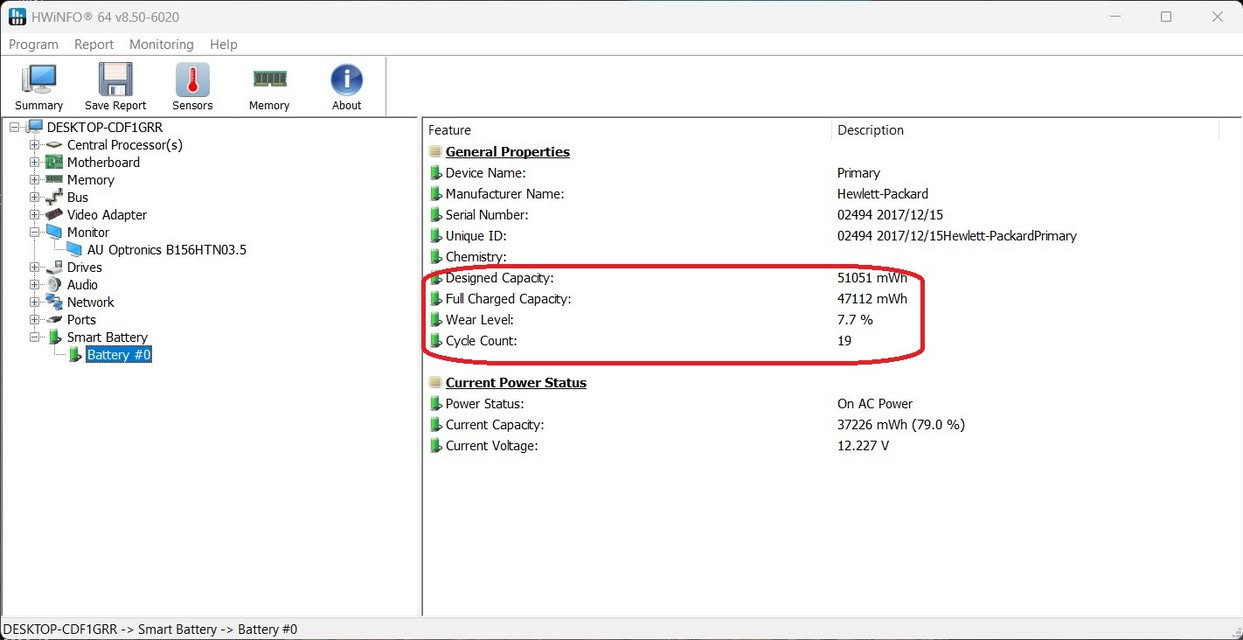Viewport: 1243px width, 640px height.
Task: Click the Monitor display icon in tree
Action: 54,232
